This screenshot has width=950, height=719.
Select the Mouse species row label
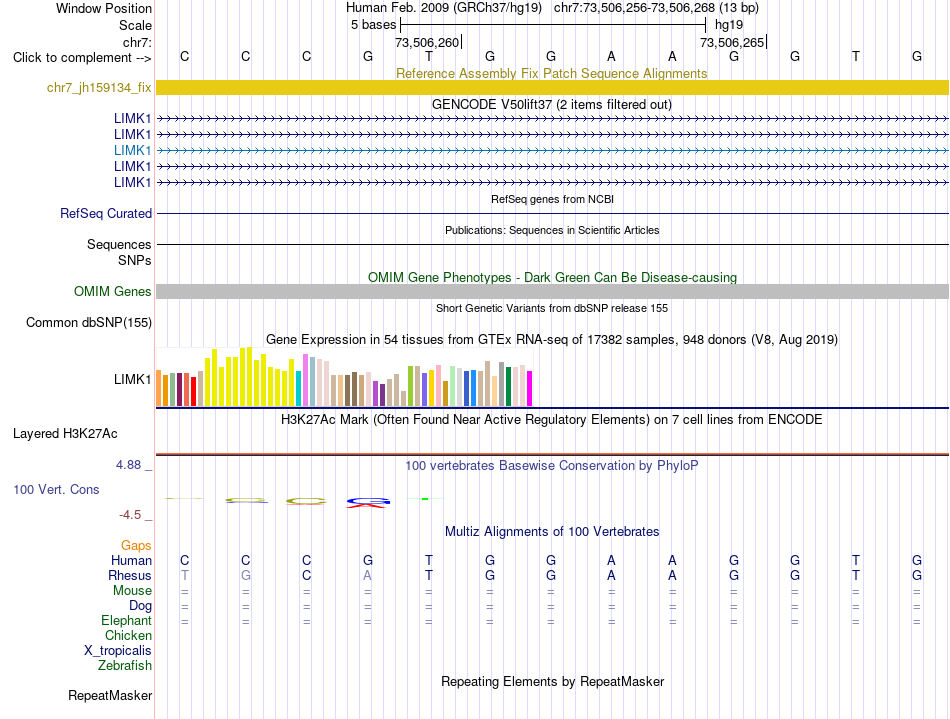click(132, 591)
